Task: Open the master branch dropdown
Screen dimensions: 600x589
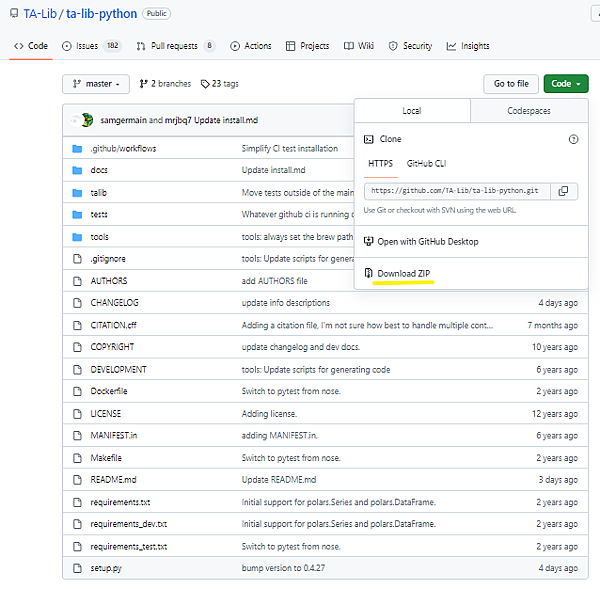Action: pyautogui.click(x=96, y=84)
